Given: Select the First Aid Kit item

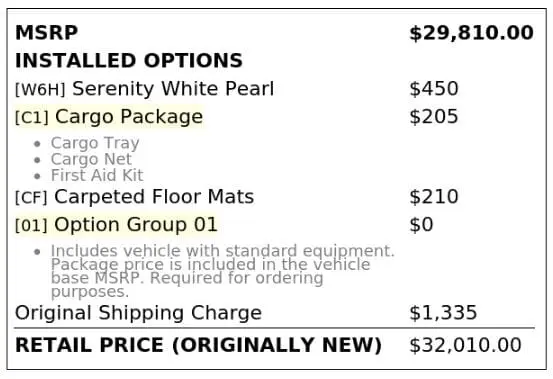Looking at the screenshot, I should 97,175.
